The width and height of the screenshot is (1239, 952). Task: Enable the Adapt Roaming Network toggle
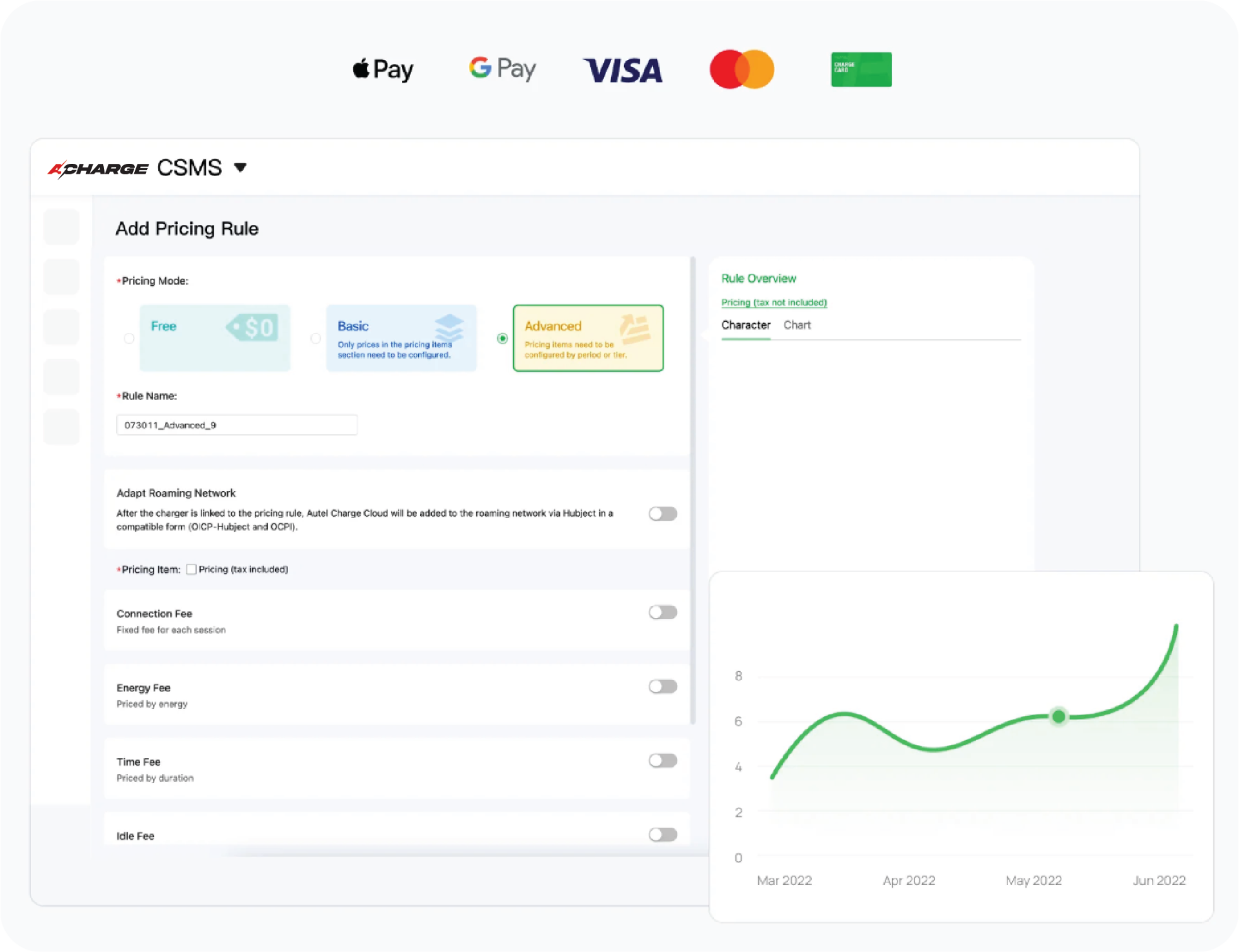click(x=663, y=514)
